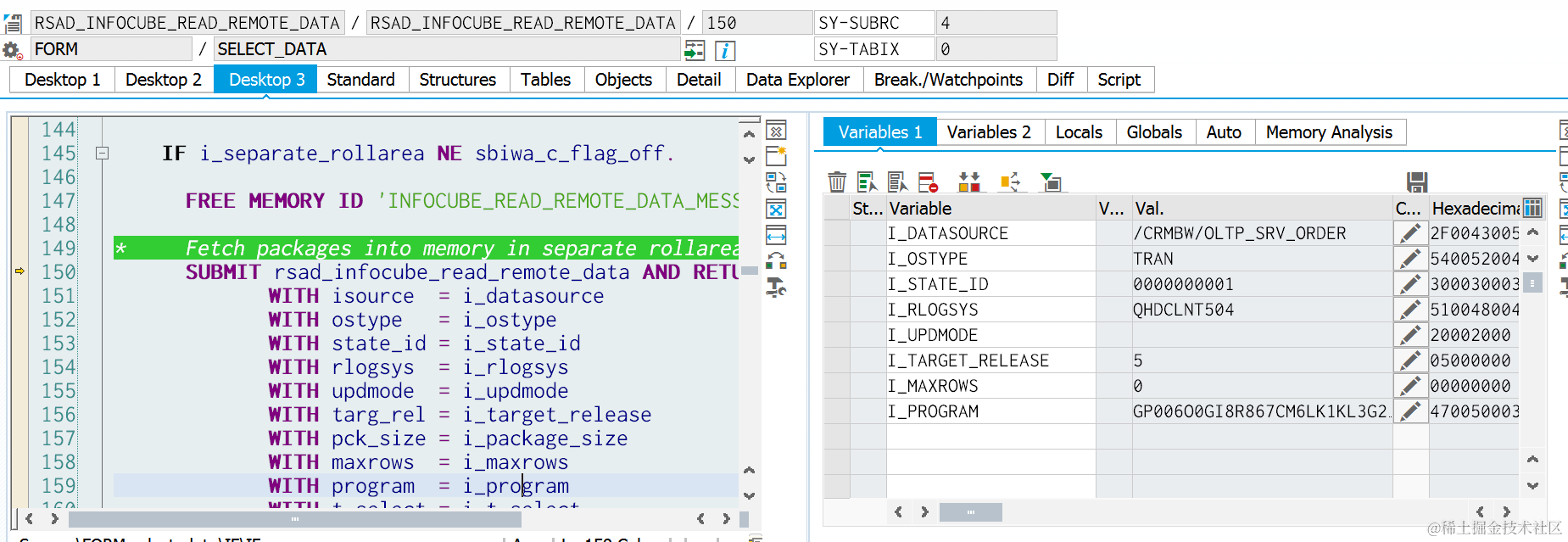The image size is (1568, 542).
Task: Click the pencil edit icon for I_UPDMODE
Action: (1410, 335)
